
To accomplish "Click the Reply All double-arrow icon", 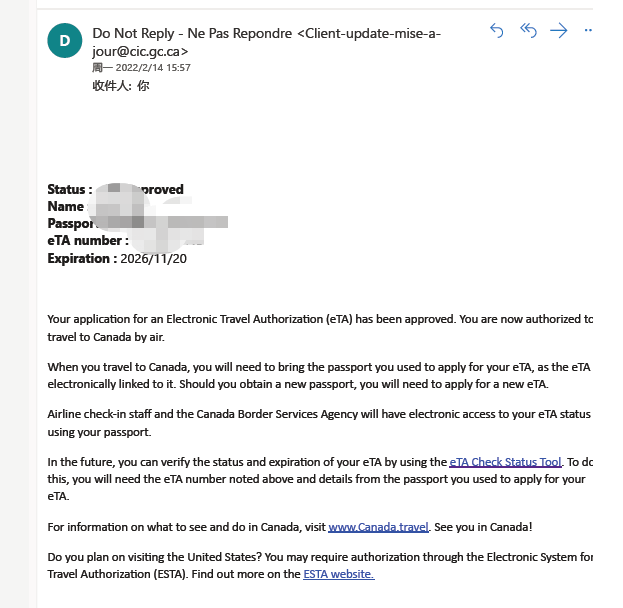I will [x=528, y=31].
